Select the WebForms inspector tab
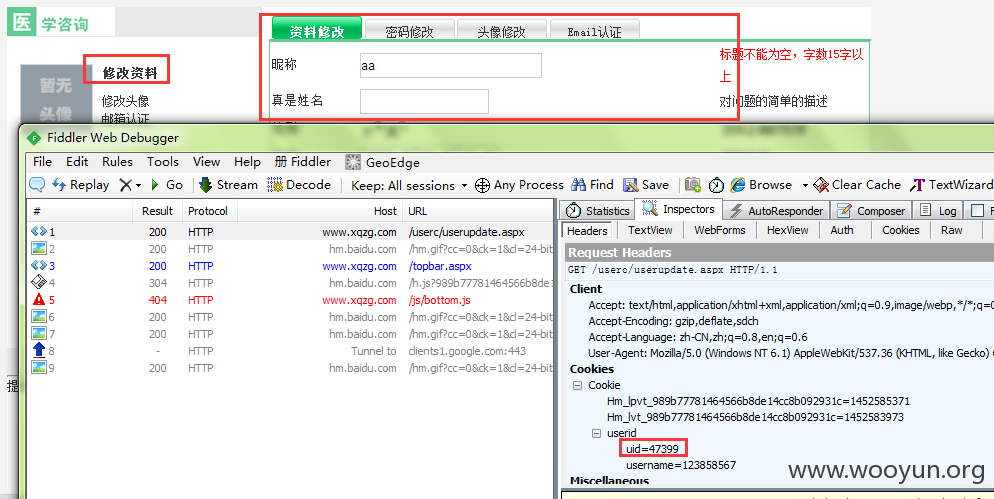Viewport: 994px width, 499px height. click(x=720, y=230)
